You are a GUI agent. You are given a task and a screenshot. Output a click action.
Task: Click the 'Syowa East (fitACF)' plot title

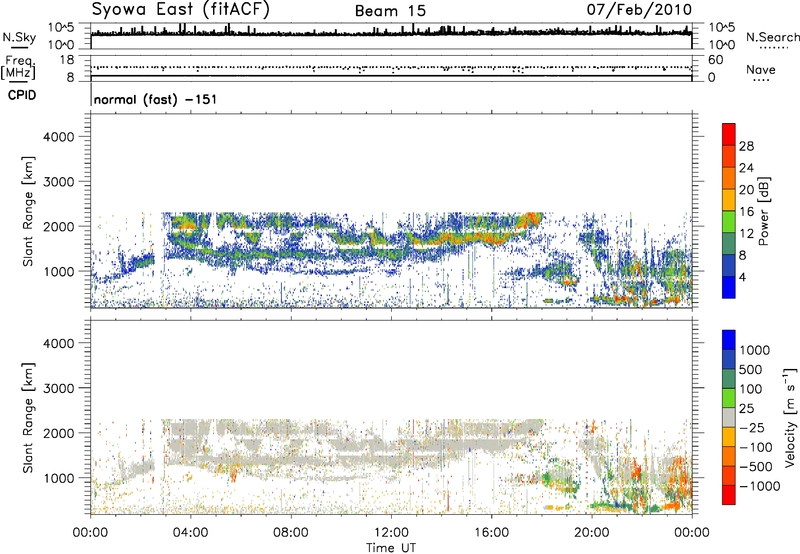(180, 9)
